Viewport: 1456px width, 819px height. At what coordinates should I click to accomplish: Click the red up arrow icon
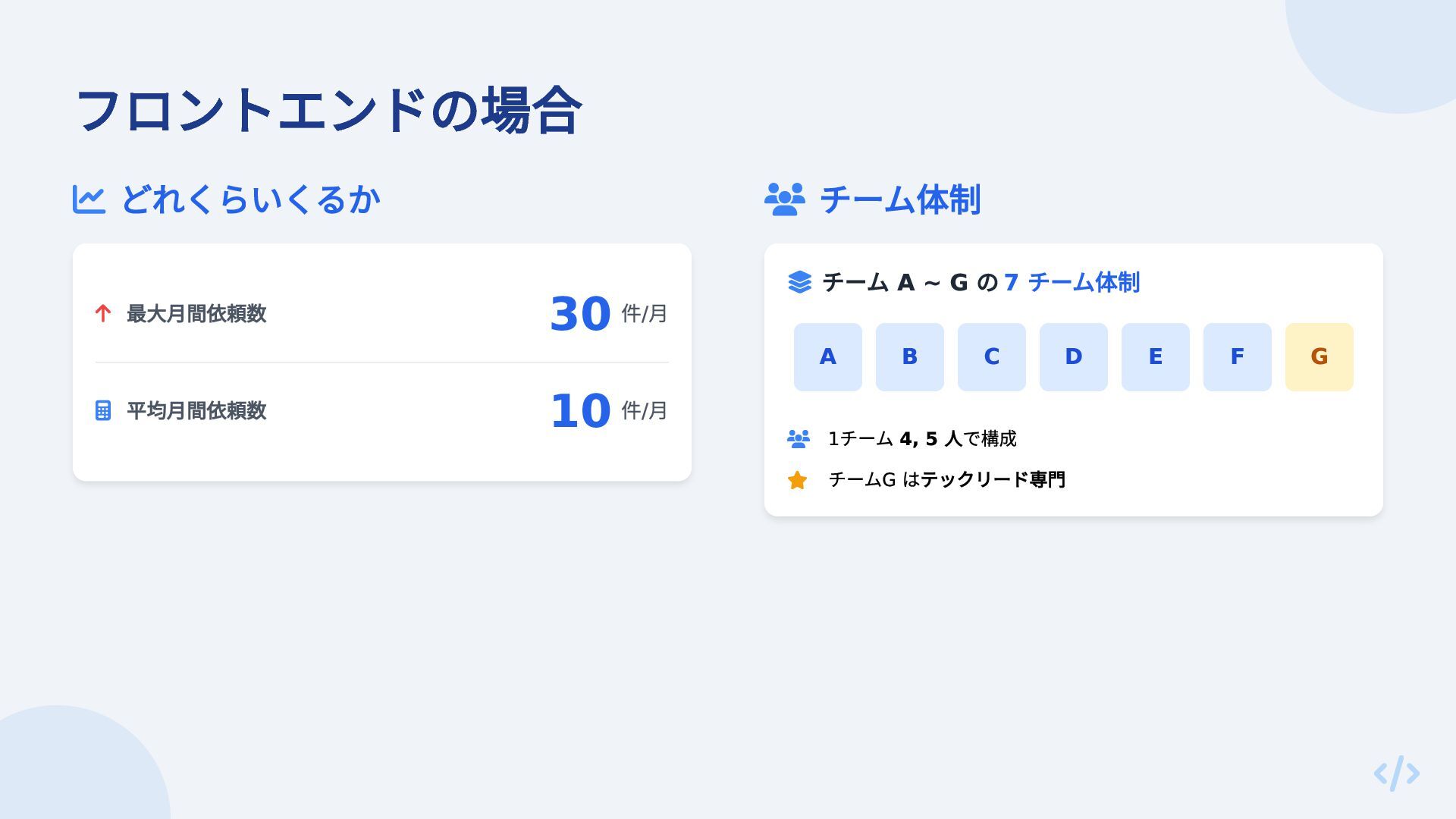coord(103,313)
